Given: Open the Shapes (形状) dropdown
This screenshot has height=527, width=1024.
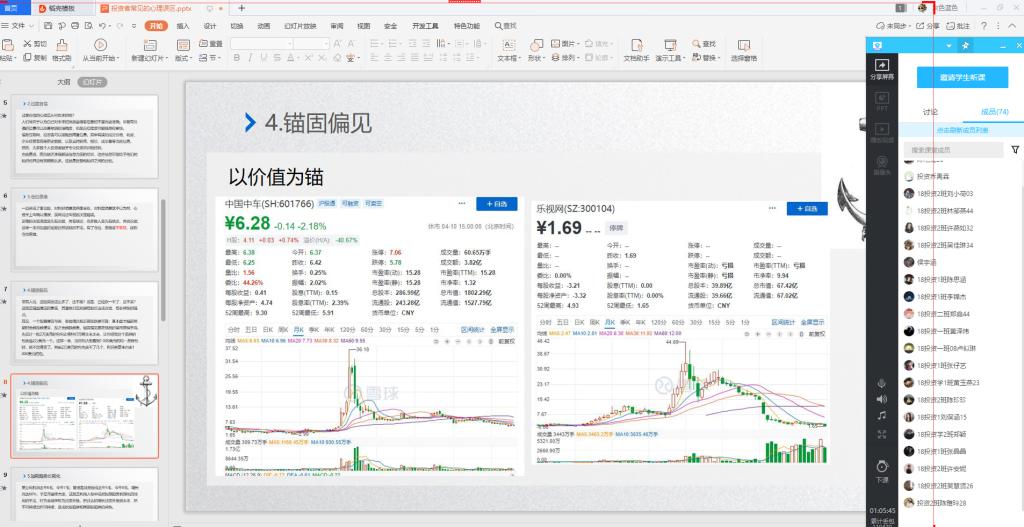Looking at the screenshot, I should point(536,58).
